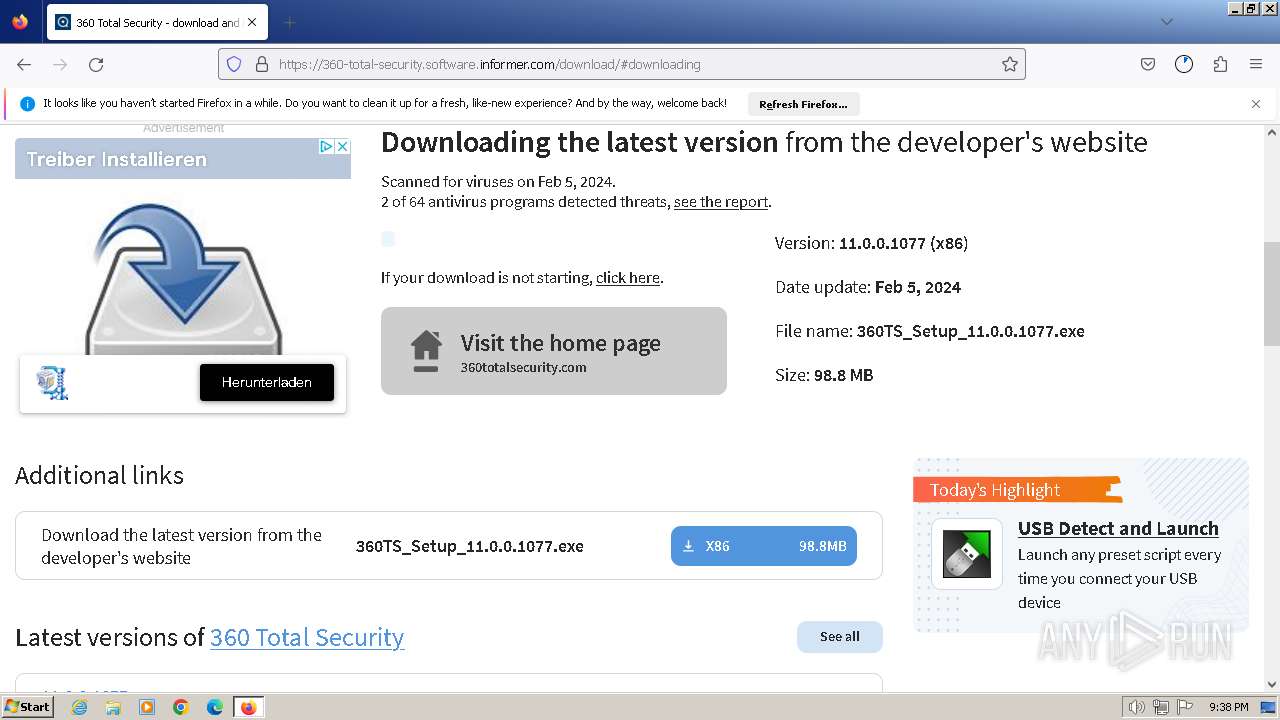
Task: Click the File name 360TS_Setup_11.0.0.1077.exe detail line
Action: point(930,331)
